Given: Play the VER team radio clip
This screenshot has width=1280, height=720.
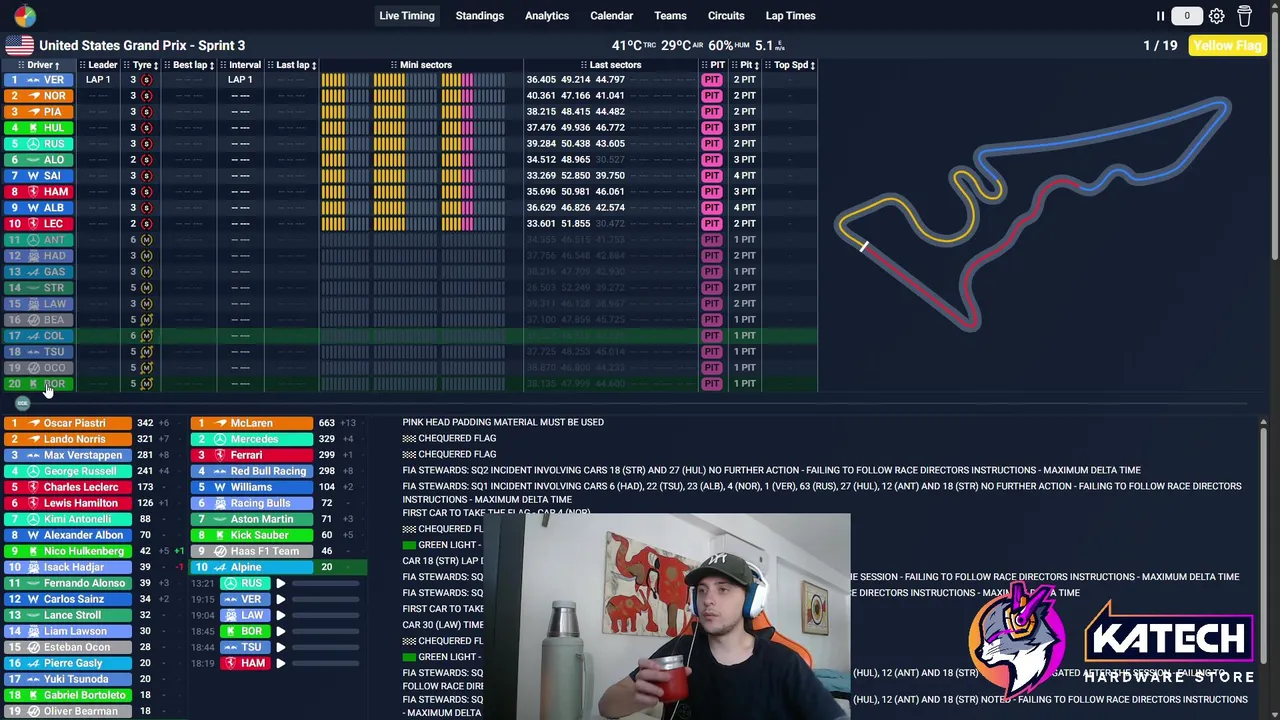Looking at the screenshot, I should 280,599.
